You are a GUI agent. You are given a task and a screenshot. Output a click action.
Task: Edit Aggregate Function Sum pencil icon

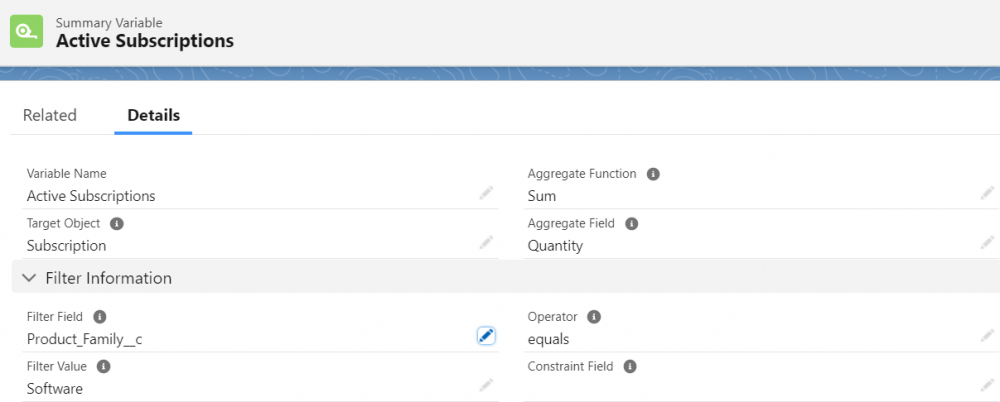[987, 193]
